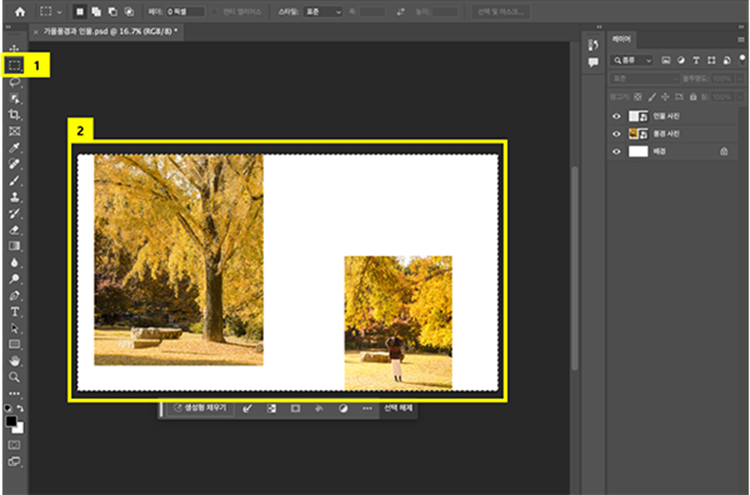Viewport: 750px width, 495px height.
Task: Choose the Eyedropper tool
Action: tap(15, 148)
